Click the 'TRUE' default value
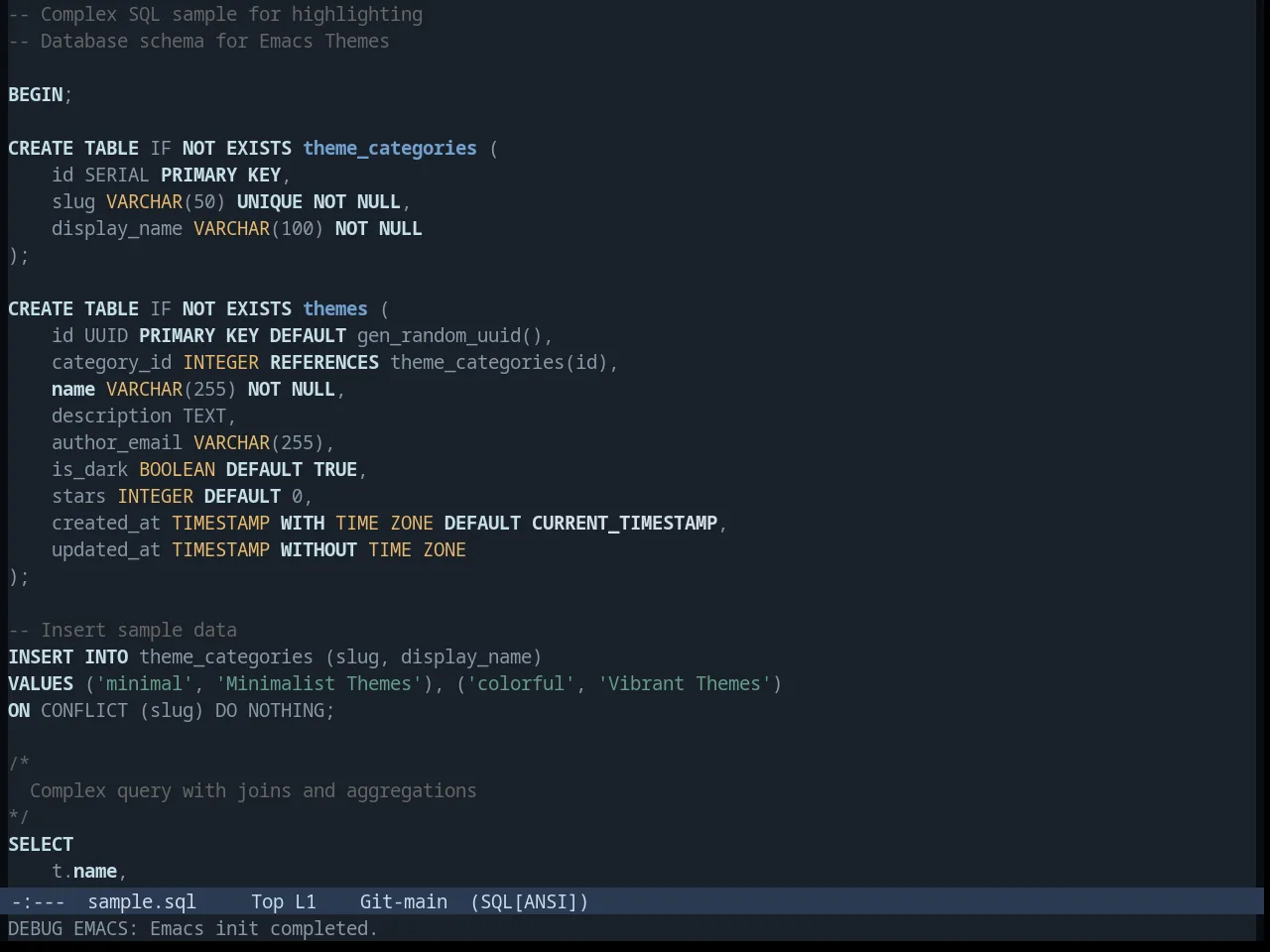The height and width of the screenshot is (952, 1270). 335,469
